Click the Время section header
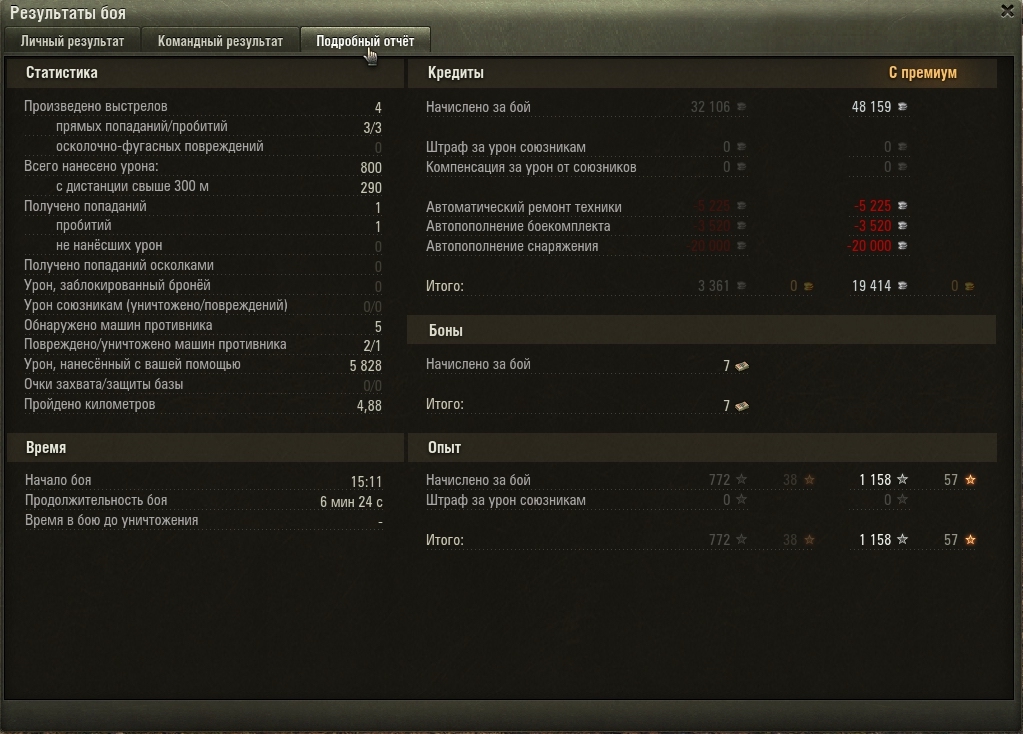This screenshot has width=1023, height=734. pos(46,448)
